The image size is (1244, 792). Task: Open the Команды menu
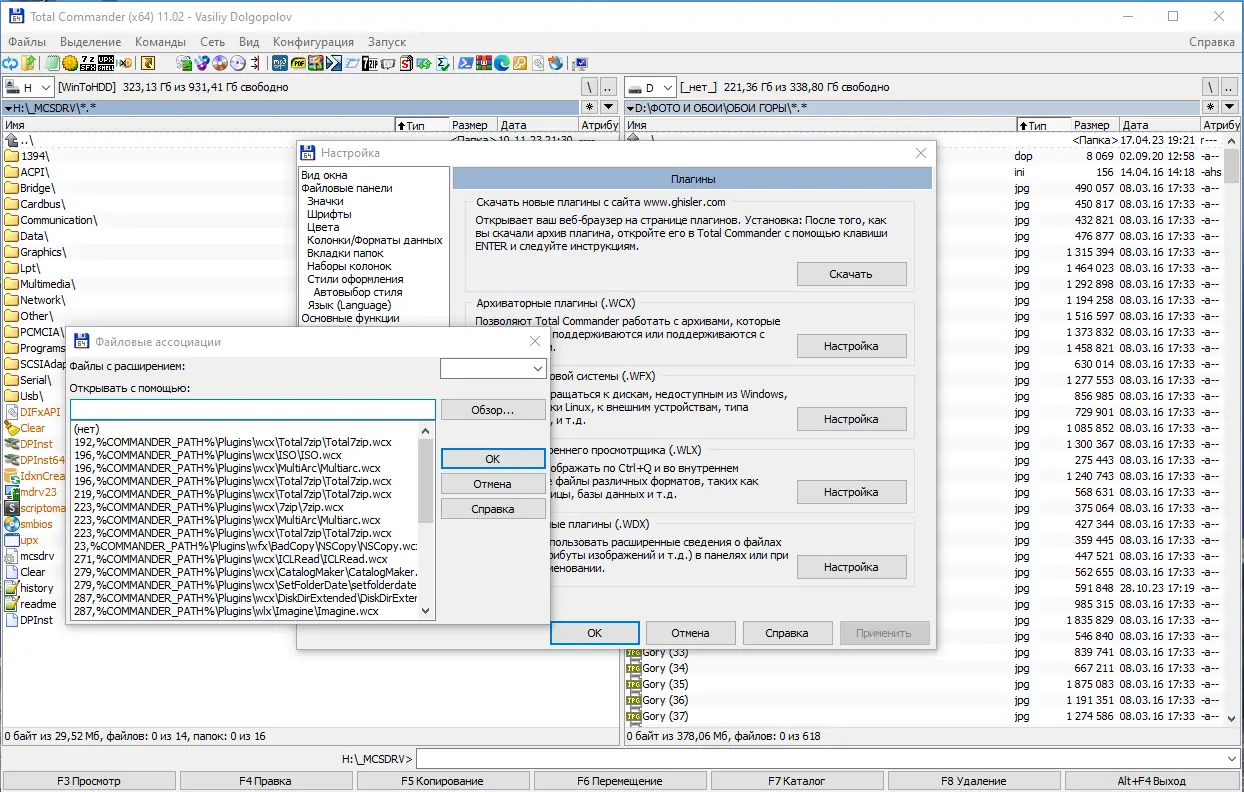pos(160,42)
